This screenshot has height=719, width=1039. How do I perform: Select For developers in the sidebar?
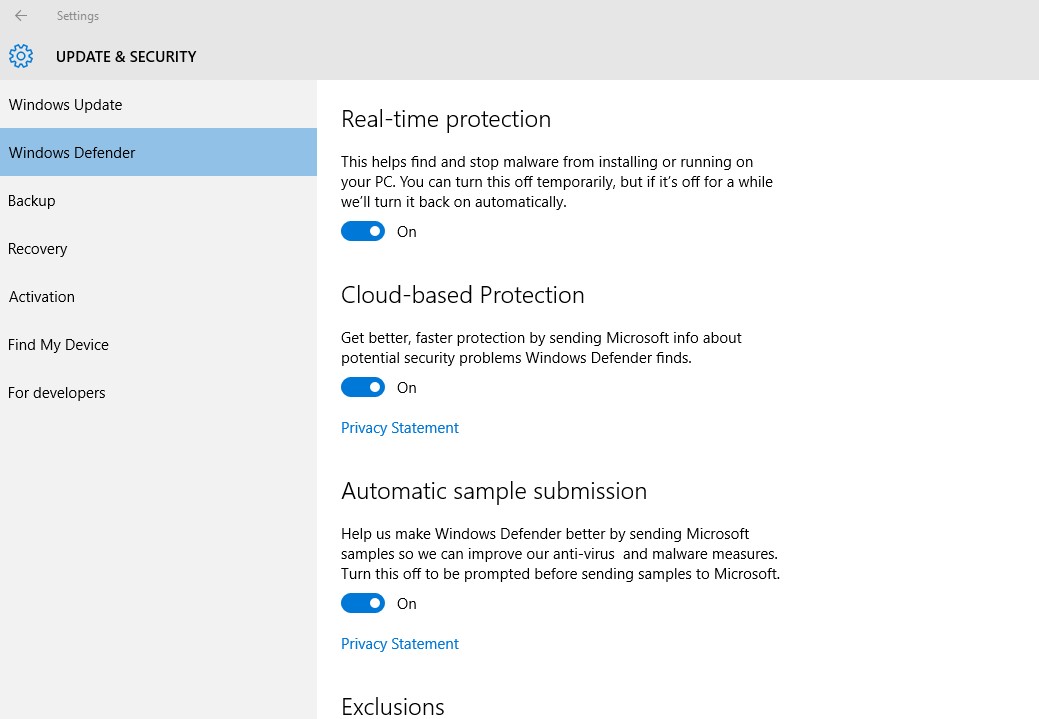tap(56, 392)
